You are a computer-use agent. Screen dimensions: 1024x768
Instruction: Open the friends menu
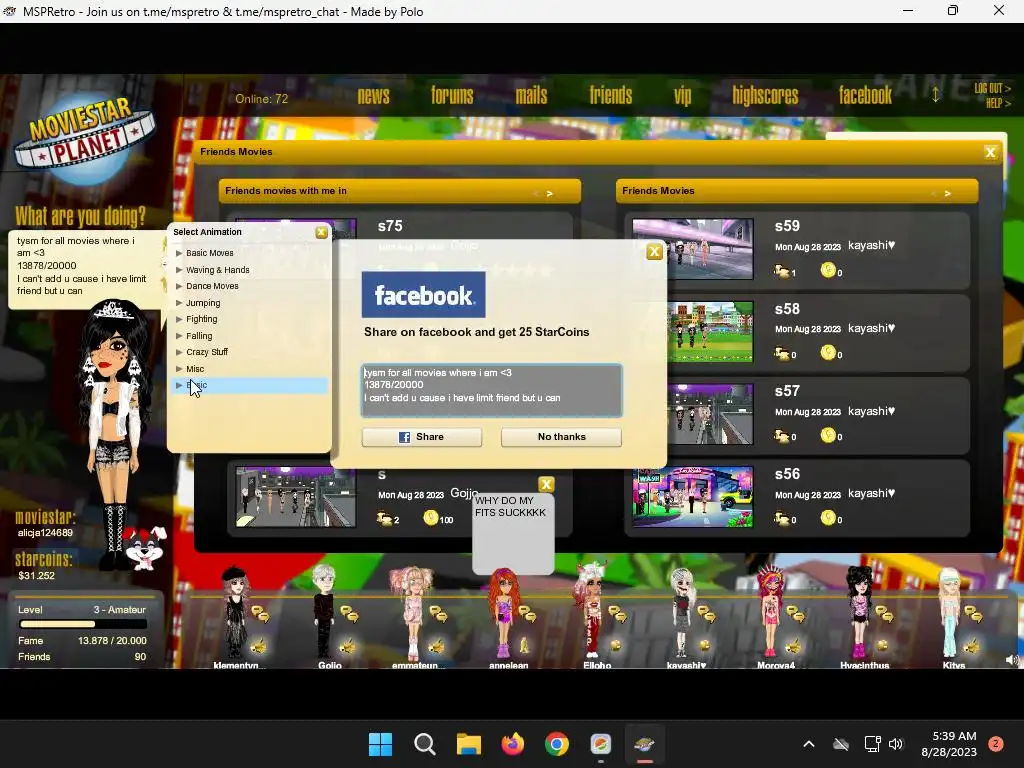[611, 96]
